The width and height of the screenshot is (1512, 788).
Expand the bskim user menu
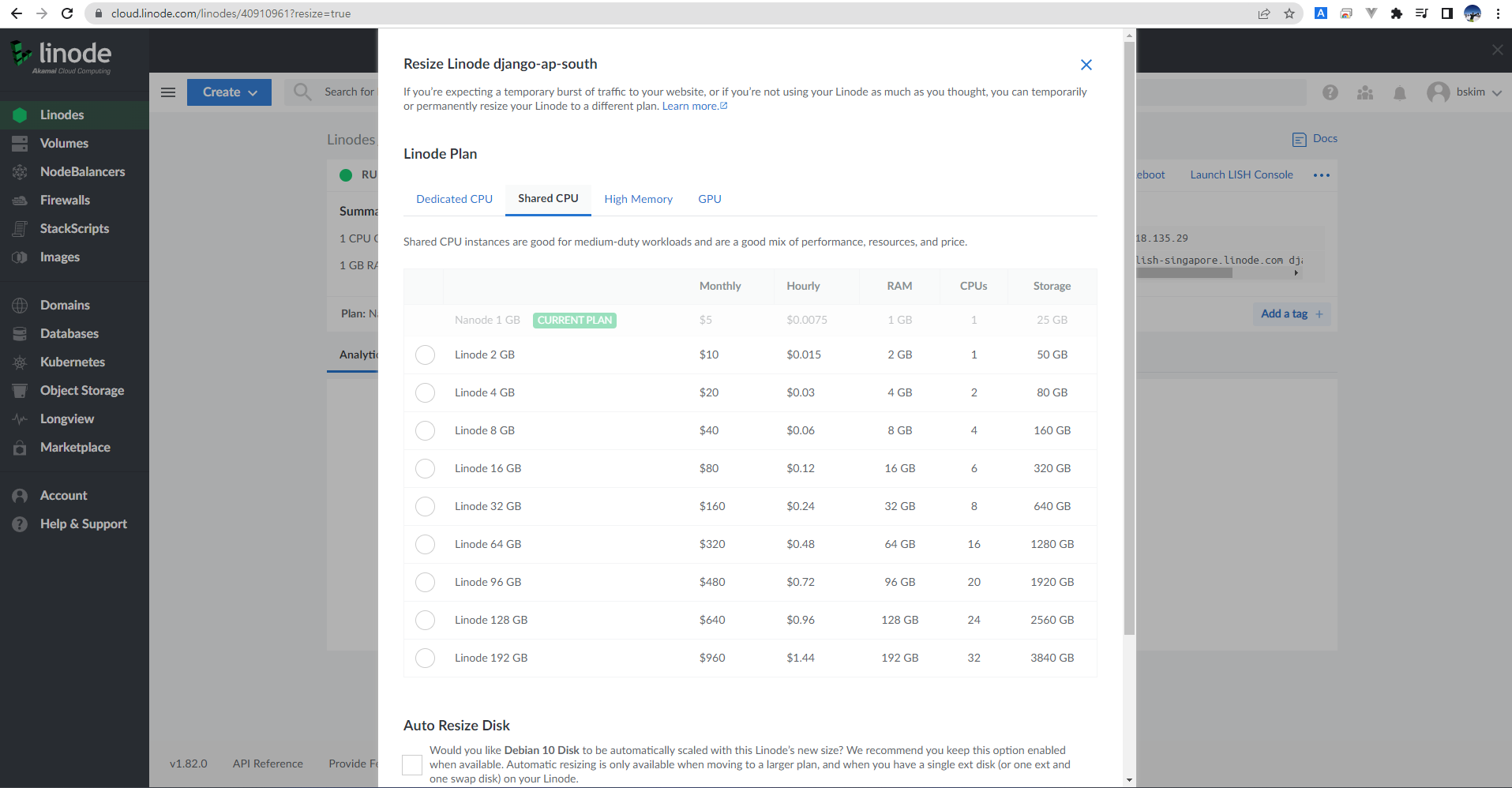coord(1465,92)
